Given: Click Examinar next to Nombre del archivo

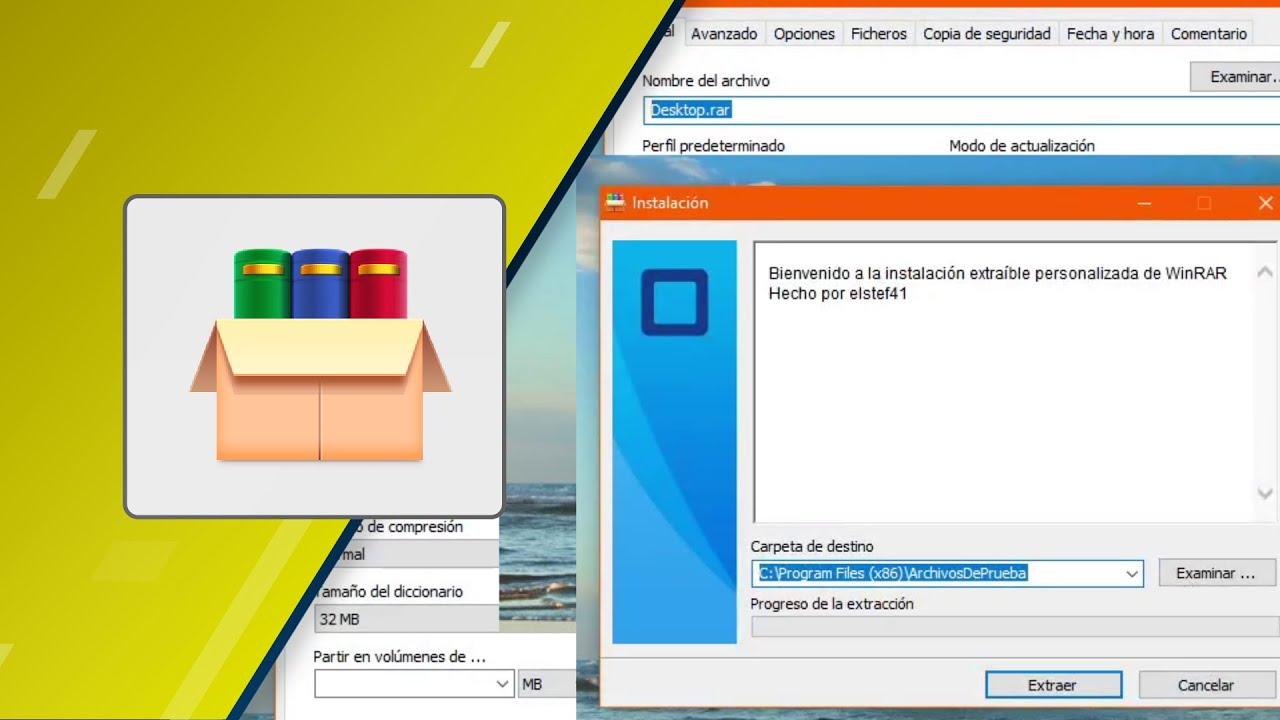Looking at the screenshot, I should pyautogui.click(x=1236, y=77).
